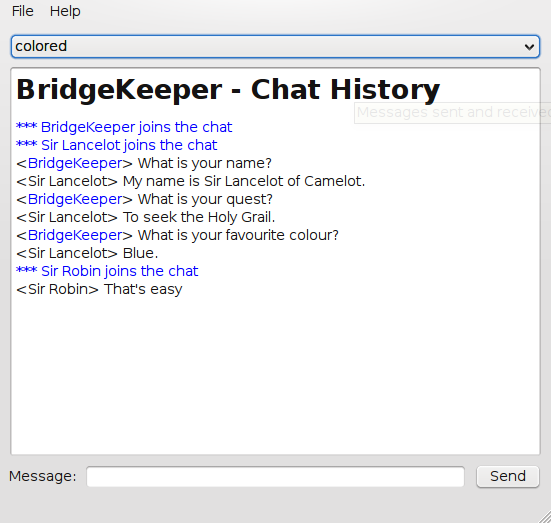The width and height of the screenshot is (551, 523).
Task: Click the favourite colour question line
Action: tap(177, 235)
